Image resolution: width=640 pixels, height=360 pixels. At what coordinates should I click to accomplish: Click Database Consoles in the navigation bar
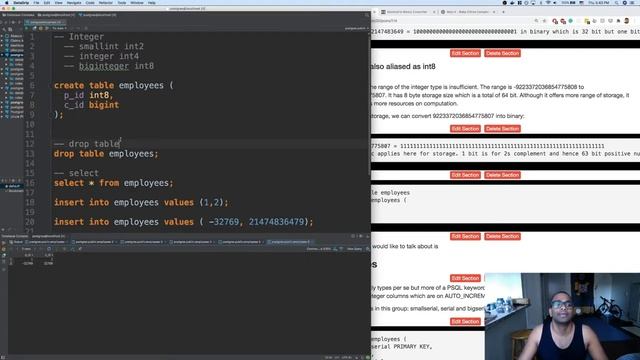(x=18, y=15)
